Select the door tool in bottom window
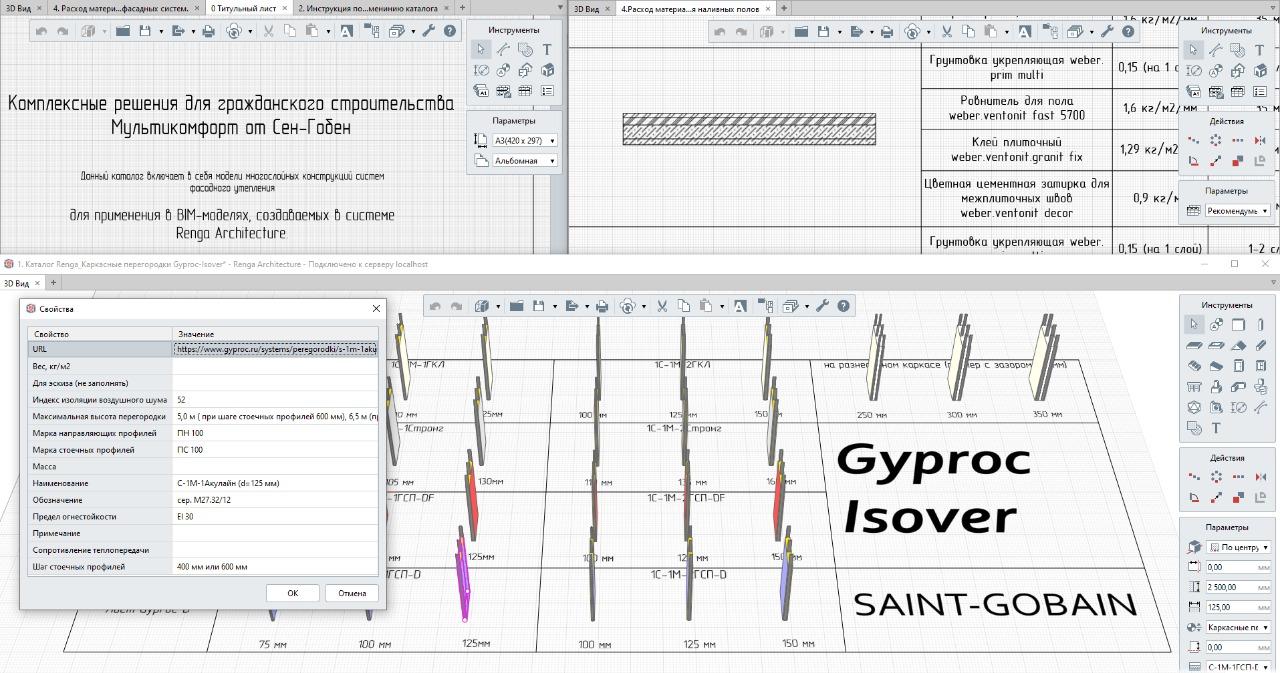The height and width of the screenshot is (673, 1280). (1238, 366)
